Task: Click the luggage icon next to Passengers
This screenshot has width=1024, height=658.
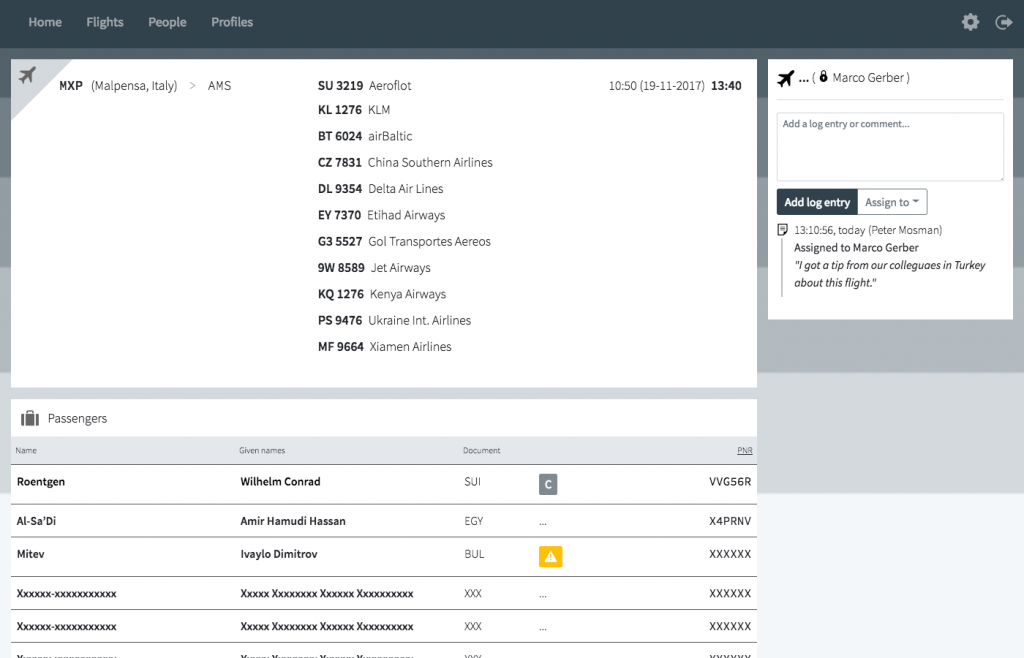Action: coord(30,418)
